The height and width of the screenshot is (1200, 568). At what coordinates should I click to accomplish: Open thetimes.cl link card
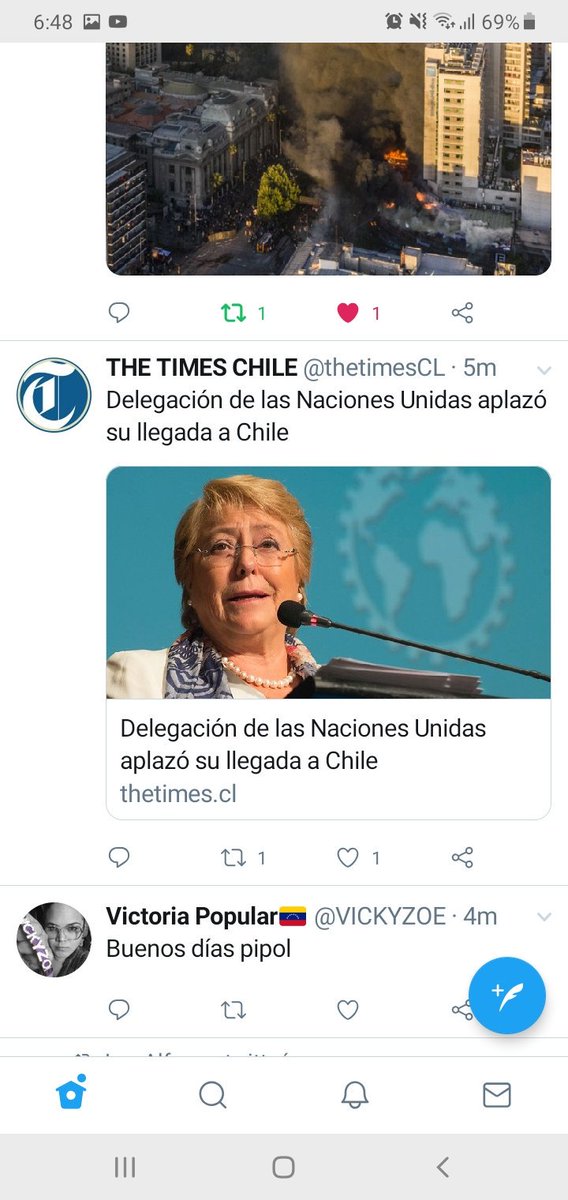tap(328, 643)
